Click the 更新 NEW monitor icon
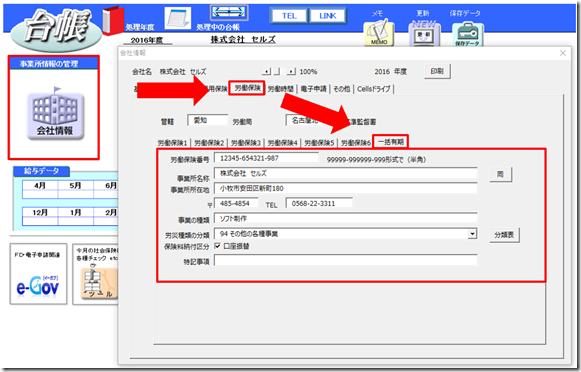Screen dimensions: 581x372 point(424,34)
